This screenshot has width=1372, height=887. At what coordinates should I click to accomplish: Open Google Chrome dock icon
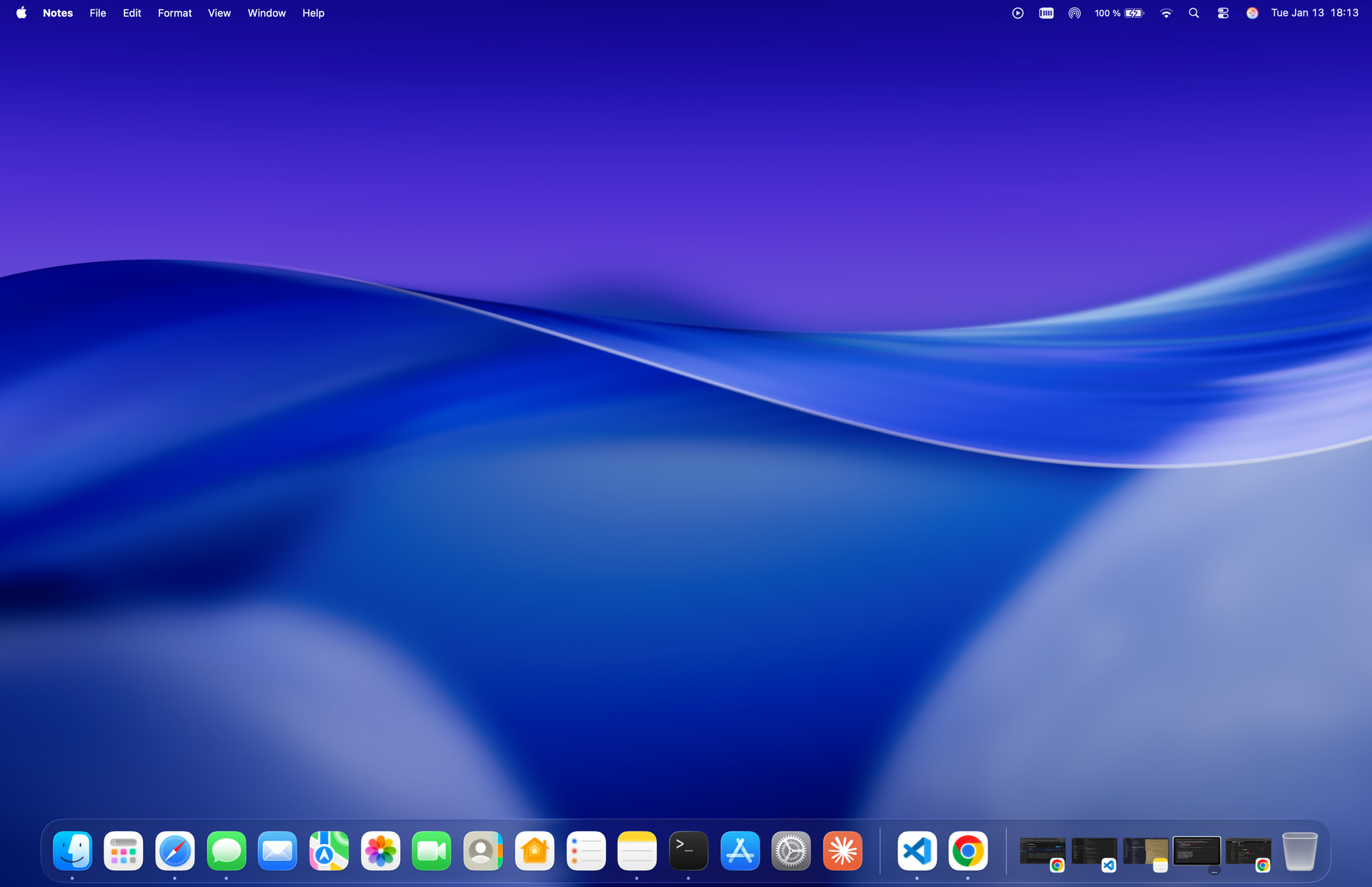tap(968, 851)
